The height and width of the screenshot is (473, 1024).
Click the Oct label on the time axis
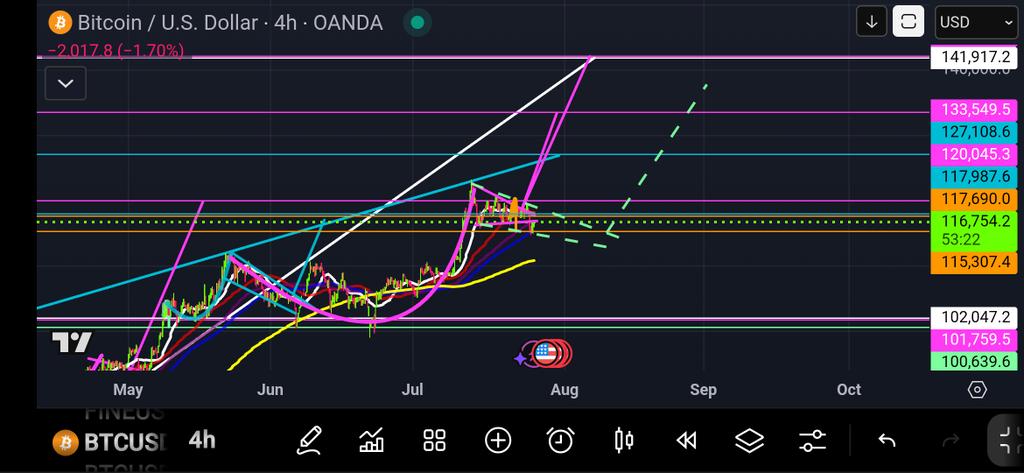click(x=849, y=390)
